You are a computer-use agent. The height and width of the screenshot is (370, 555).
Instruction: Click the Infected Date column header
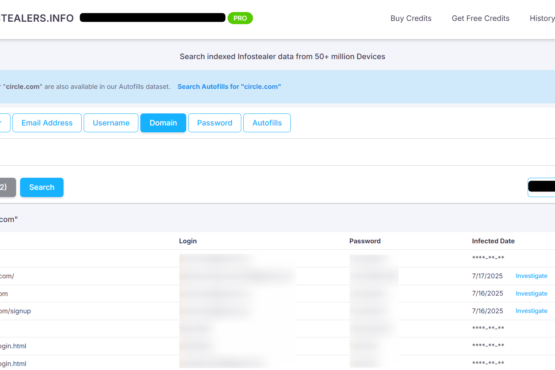click(493, 241)
